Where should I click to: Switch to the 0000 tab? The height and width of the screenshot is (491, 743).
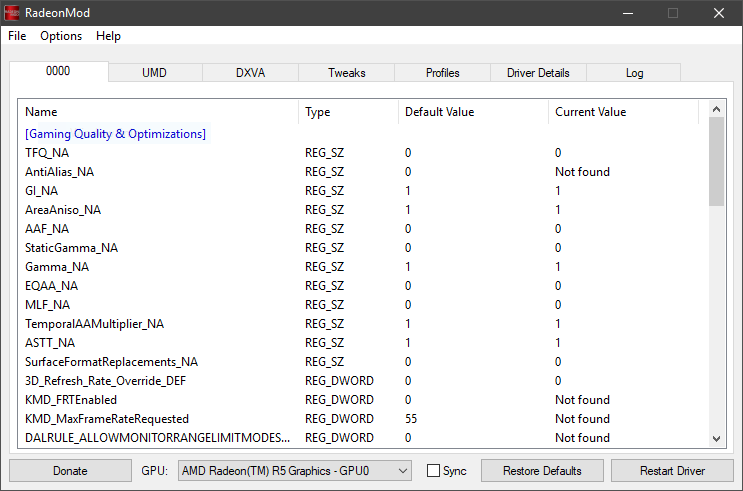(x=58, y=71)
